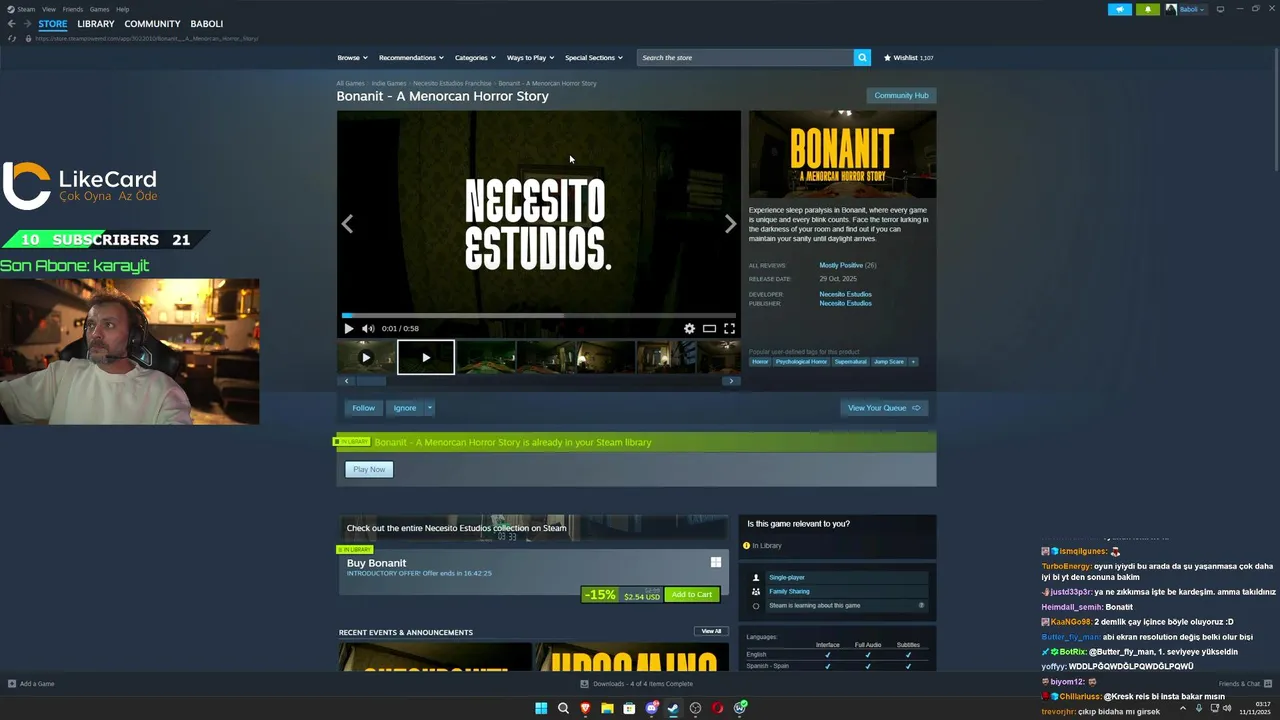Click View Your Queue button
Image resolution: width=1280 pixels, height=720 pixels.
click(884, 408)
